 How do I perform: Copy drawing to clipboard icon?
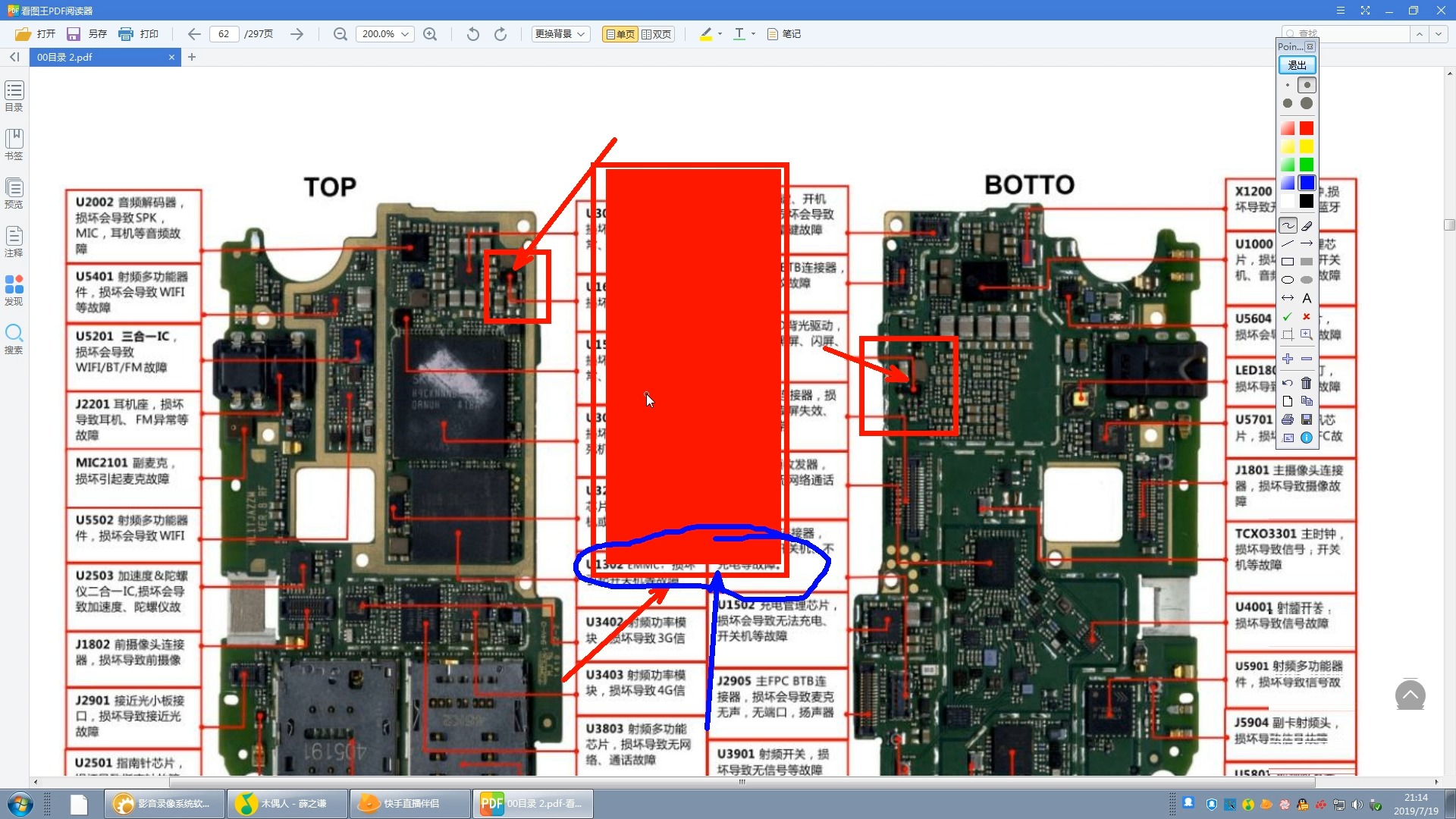pos(1307,401)
